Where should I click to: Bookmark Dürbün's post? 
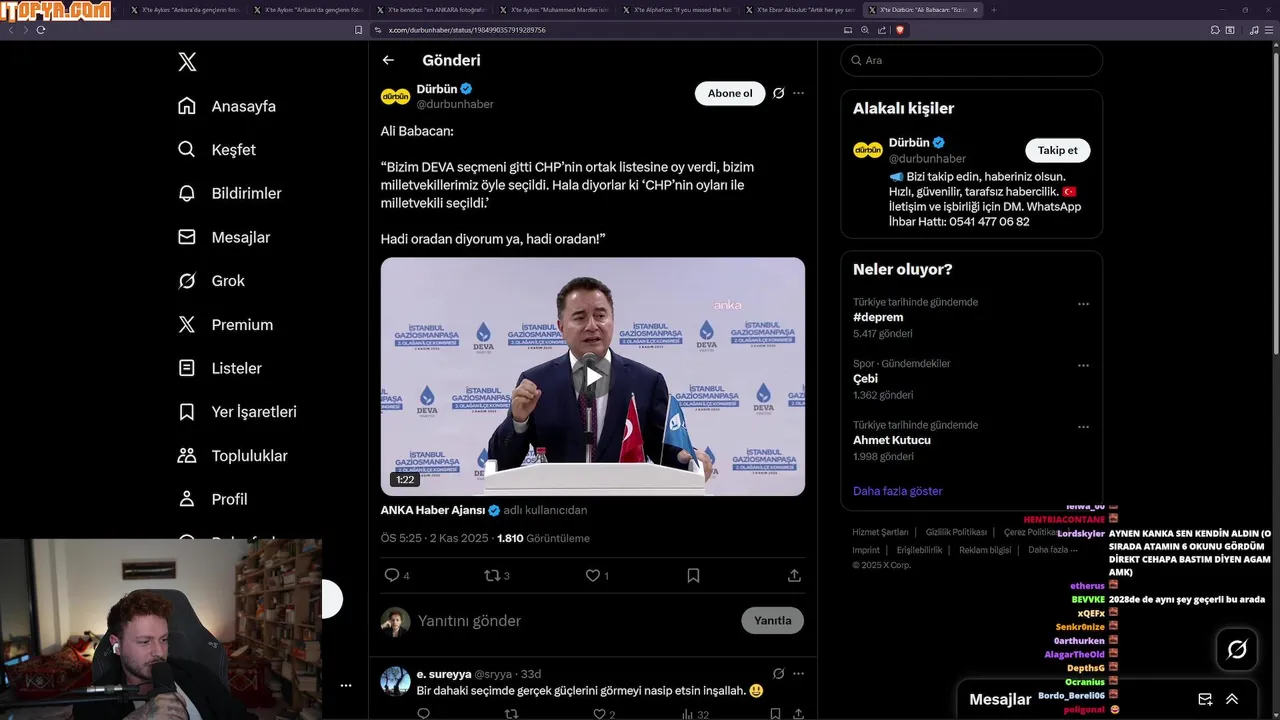(x=693, y=575)
